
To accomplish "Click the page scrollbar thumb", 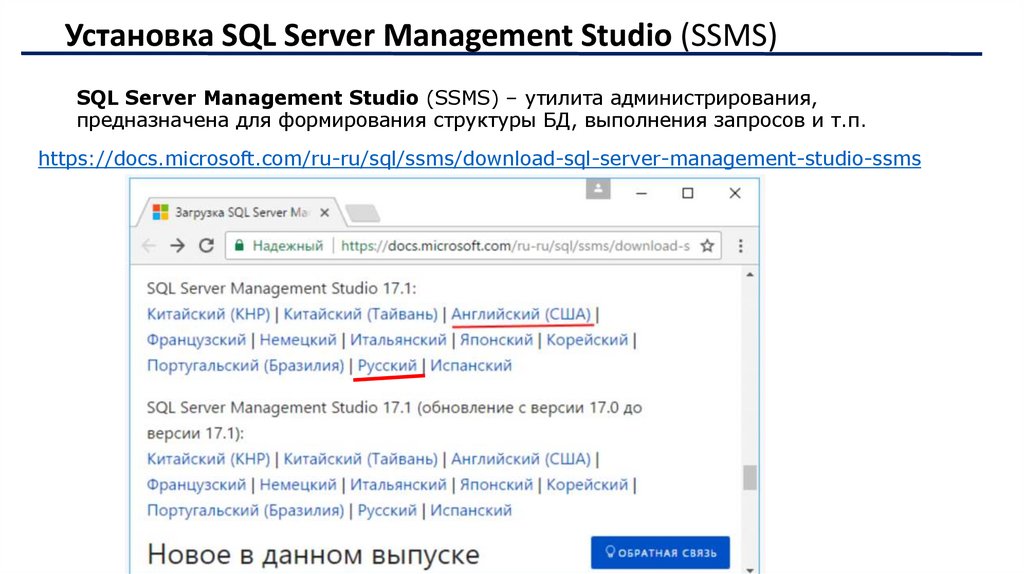I will coord(750,477).
